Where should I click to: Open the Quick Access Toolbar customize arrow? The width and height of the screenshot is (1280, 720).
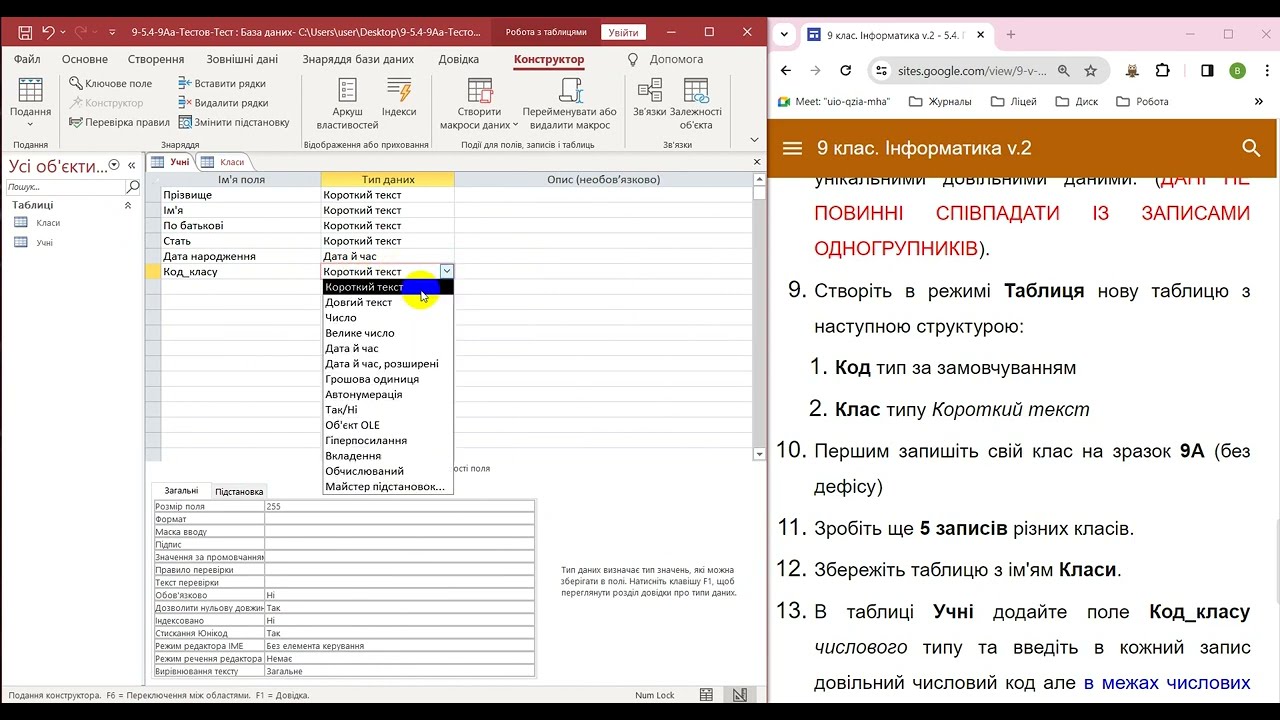[x=110, y=32]
